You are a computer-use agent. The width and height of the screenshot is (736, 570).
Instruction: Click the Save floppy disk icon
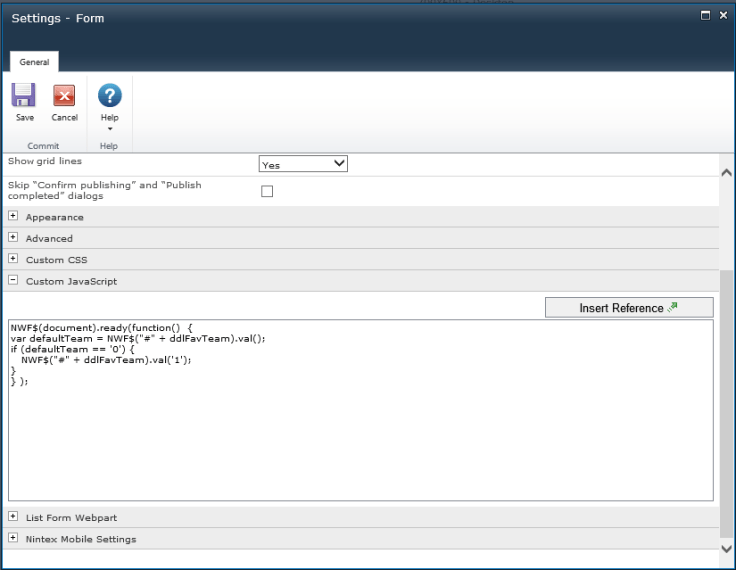click(x=24, y=96)
